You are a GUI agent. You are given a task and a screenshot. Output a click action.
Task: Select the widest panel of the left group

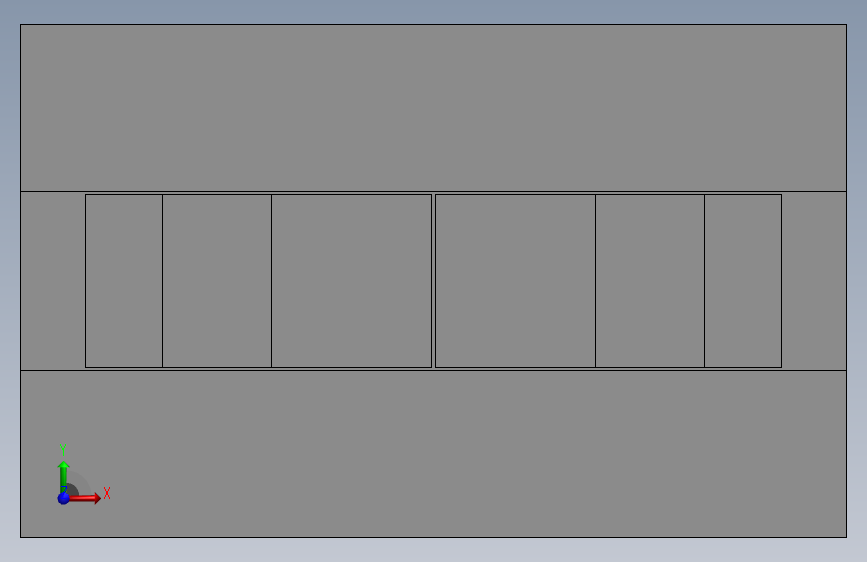pos(352,280)
